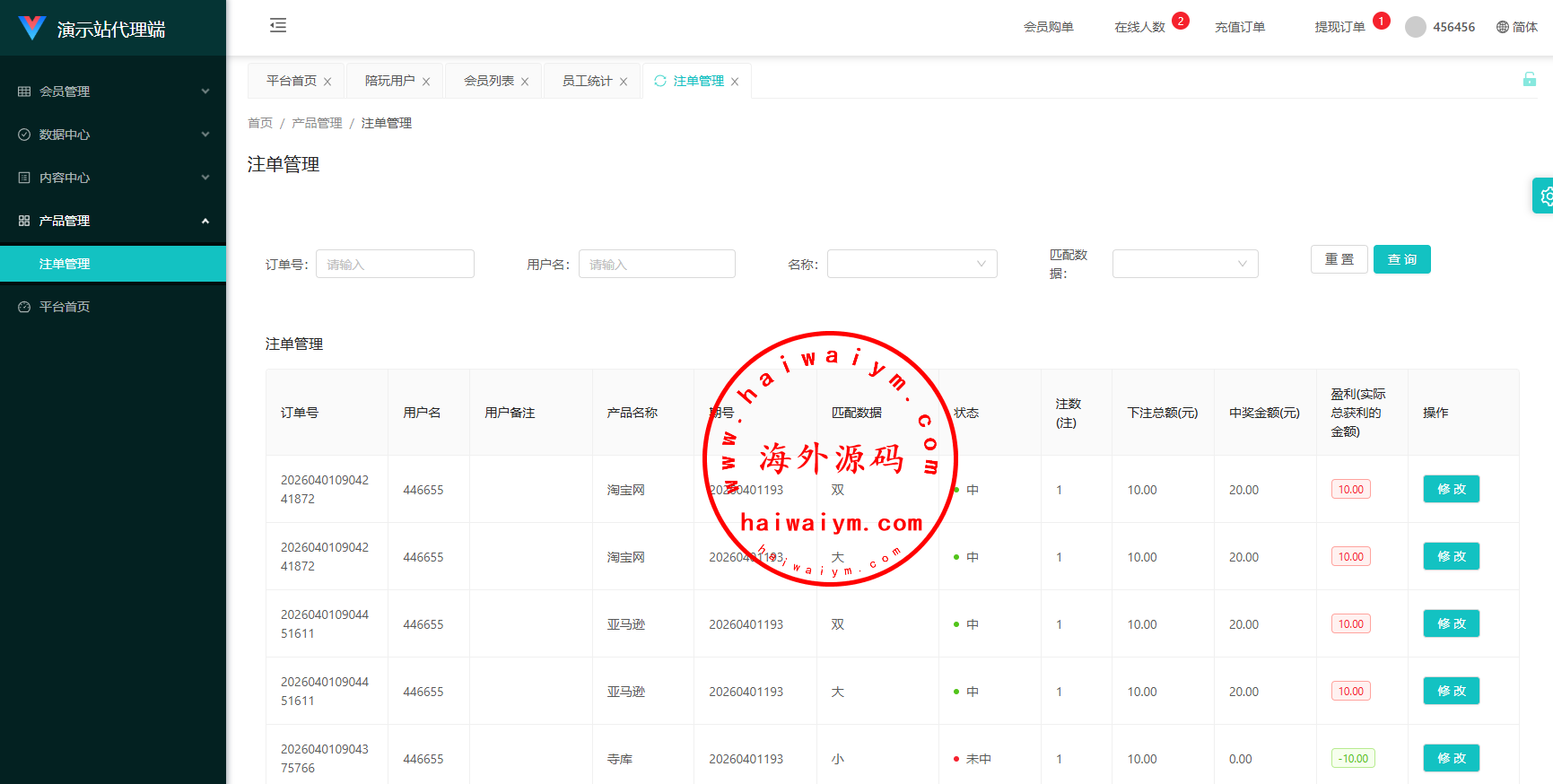Screen dimensions: 1553x784
Task: Collapse the sidebar with the hamburger icon
Action: (278, 25)
